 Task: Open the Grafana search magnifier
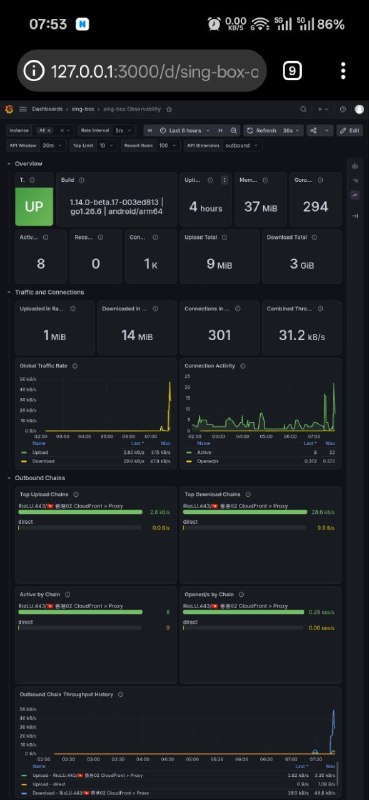coord(303,109)
